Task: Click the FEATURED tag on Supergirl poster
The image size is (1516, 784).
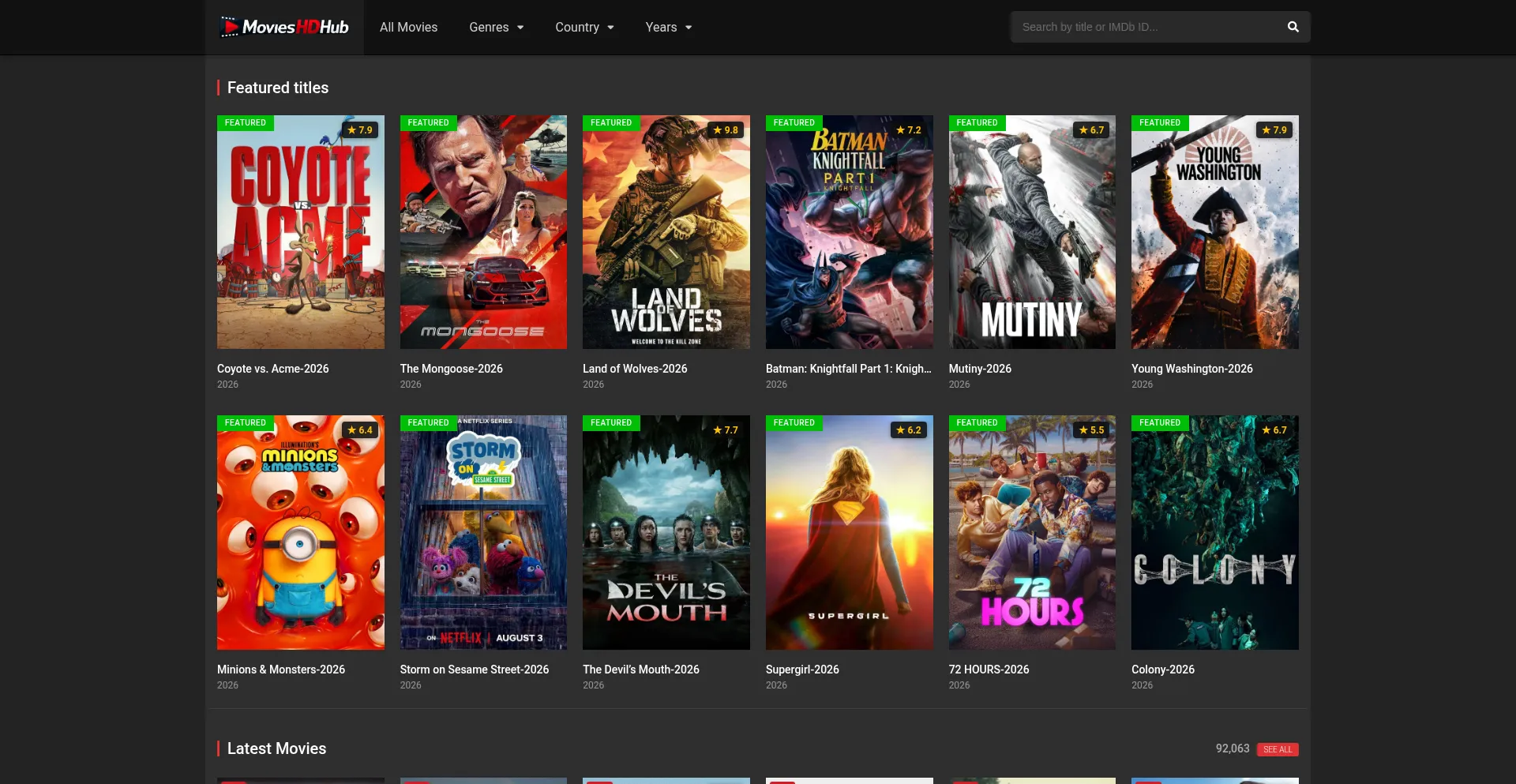Action: (x=794, y=423)
